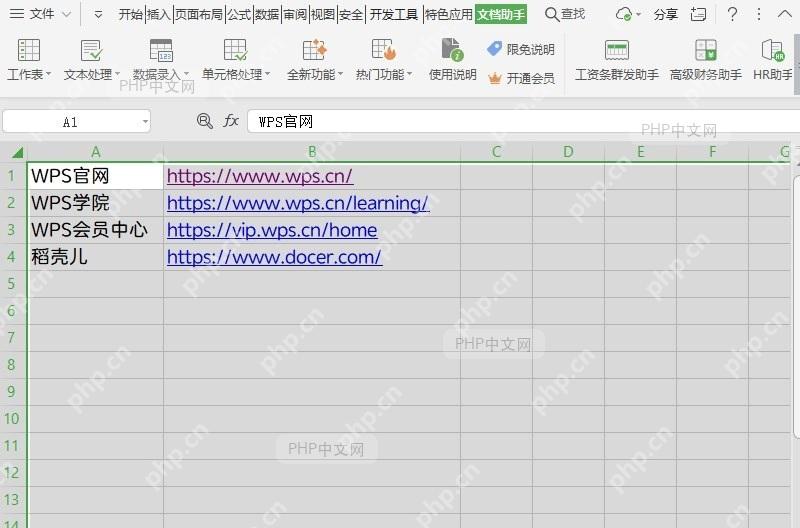This screenshot has height=528, width=800.
Task: Collapse the ribbon with the up chevron
Action: point(785,14)
